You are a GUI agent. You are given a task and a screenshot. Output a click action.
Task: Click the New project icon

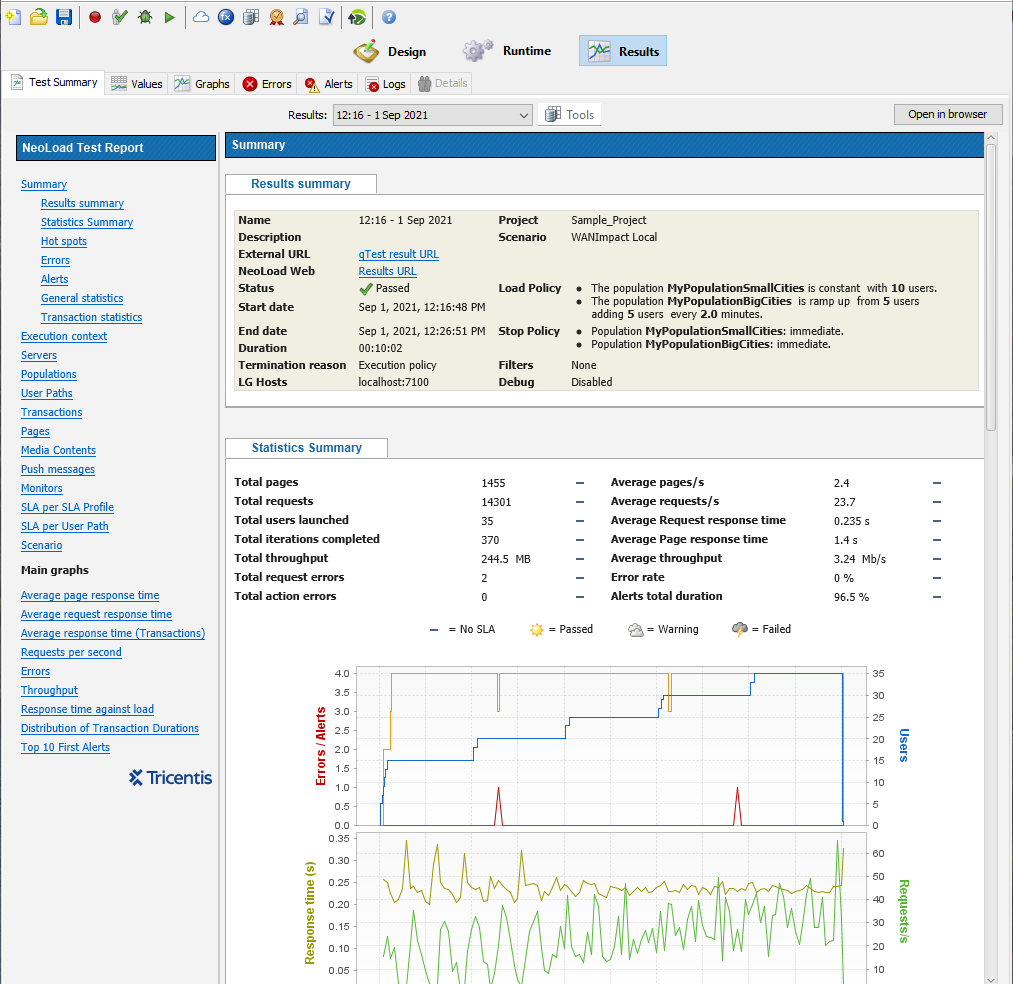click(13, 17)
